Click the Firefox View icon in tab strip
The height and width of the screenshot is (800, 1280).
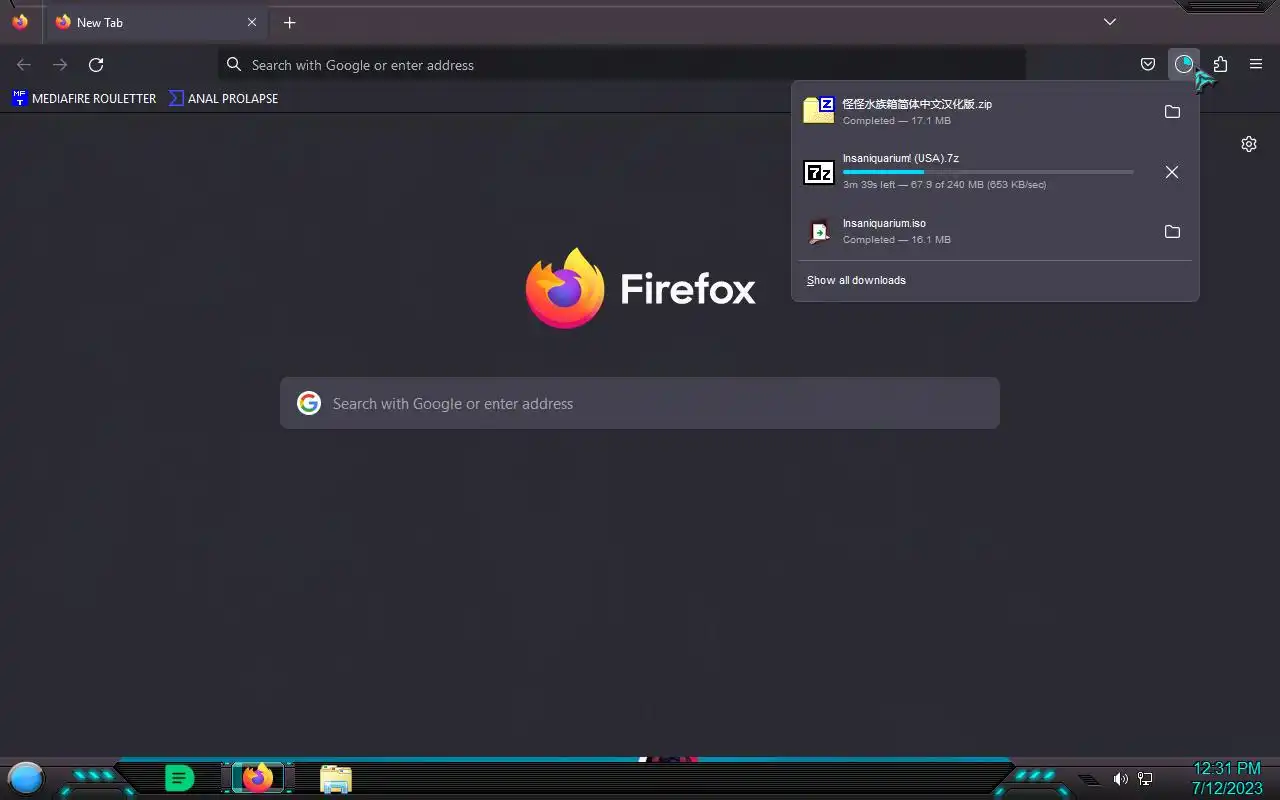pyautogui.click(x=20, y=22)
